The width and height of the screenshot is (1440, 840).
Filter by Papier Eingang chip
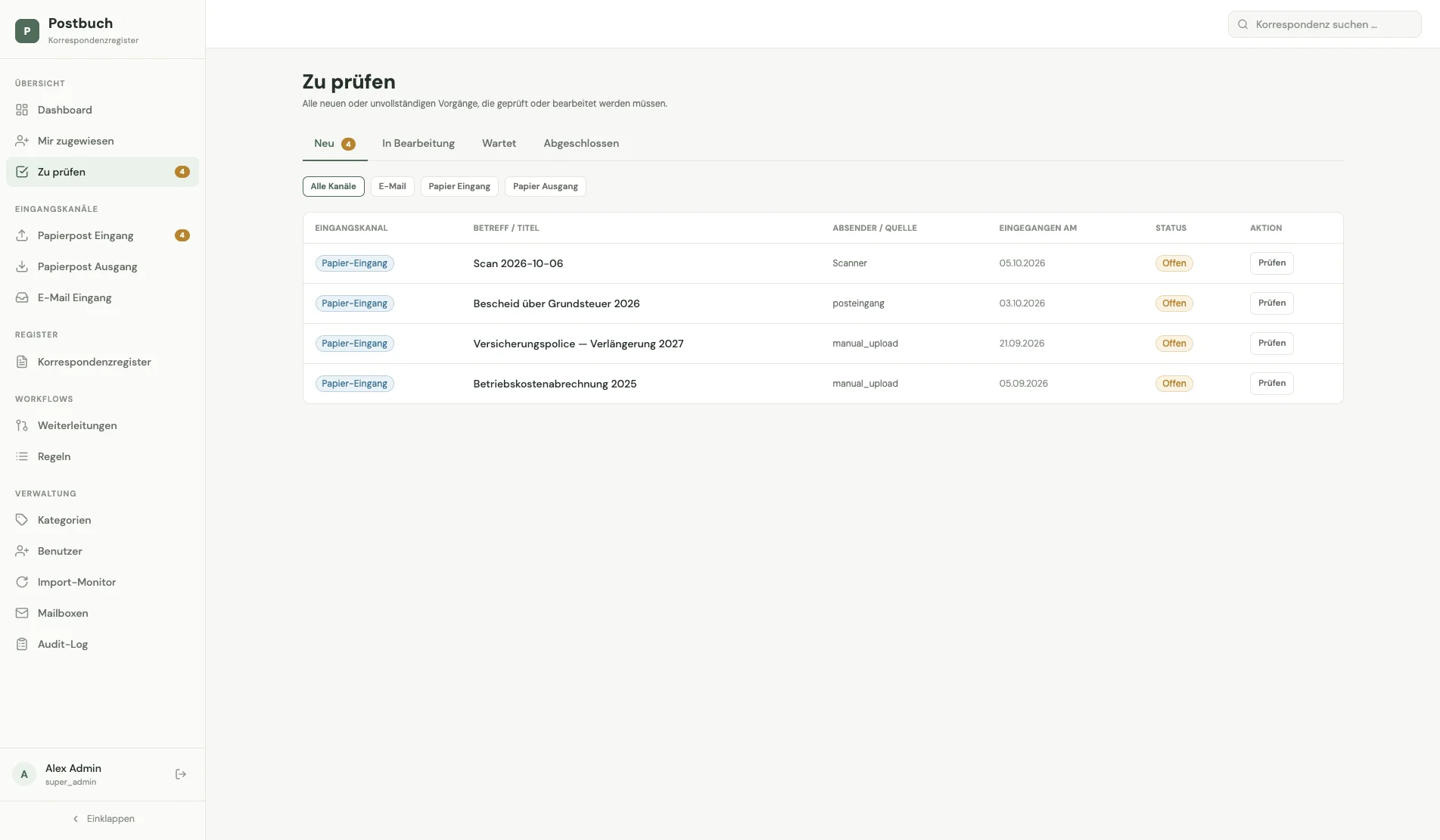pos(459,186)
